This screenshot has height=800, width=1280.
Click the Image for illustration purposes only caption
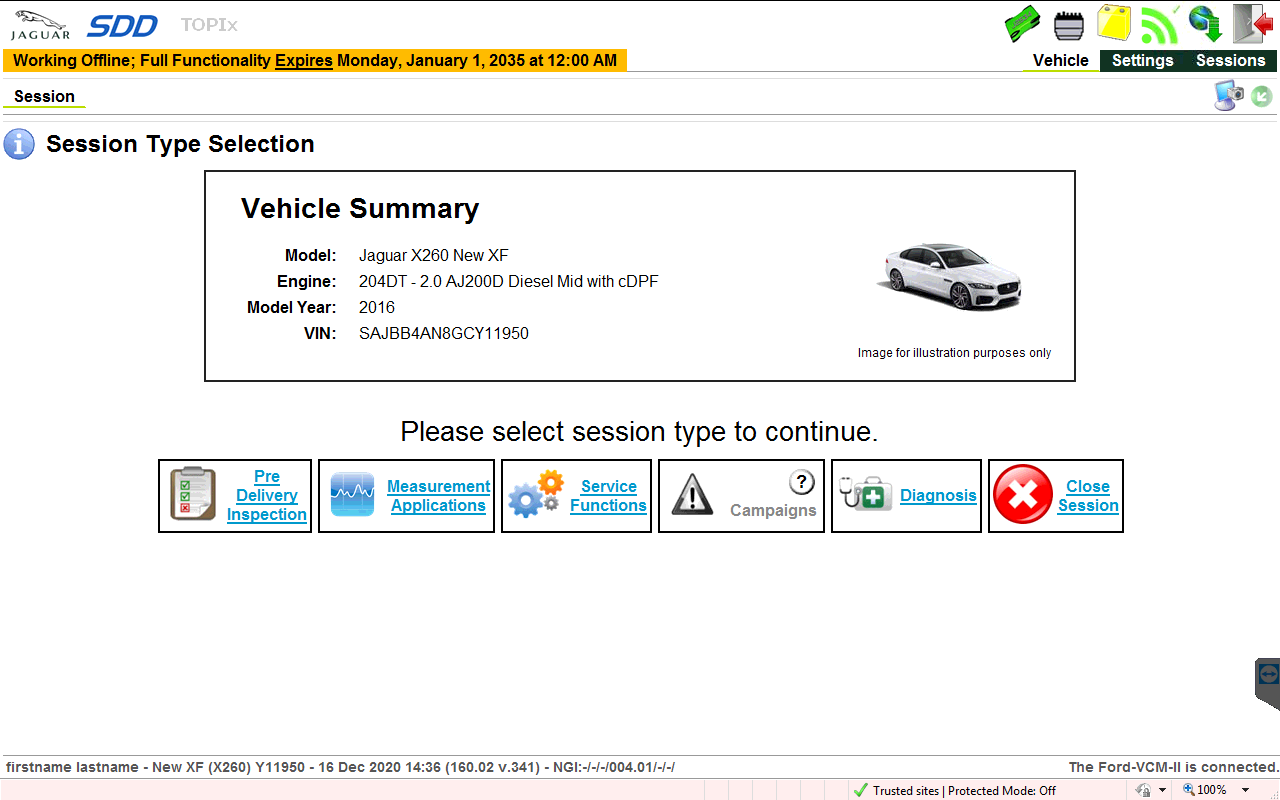[x=954, y=353]
